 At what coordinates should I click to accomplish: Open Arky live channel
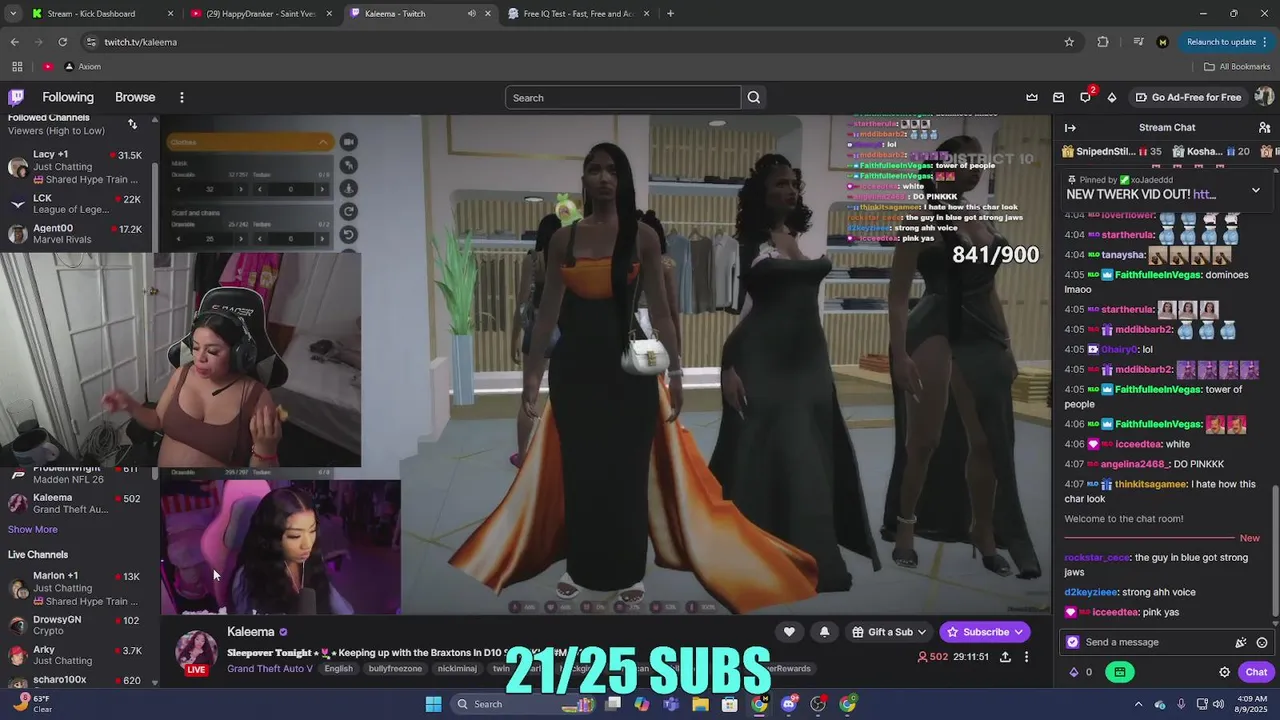[x=76, y=655]
